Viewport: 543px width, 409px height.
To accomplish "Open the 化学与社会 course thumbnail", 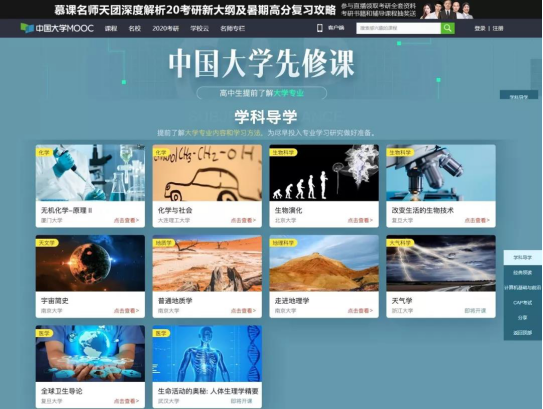I will point(207,172).
